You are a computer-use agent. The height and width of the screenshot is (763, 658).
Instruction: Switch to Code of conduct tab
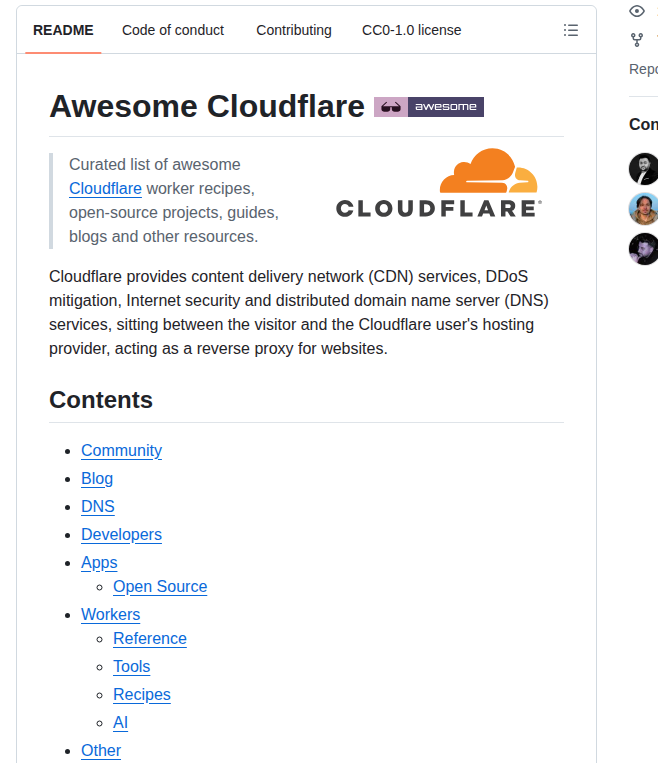click(x=173, y=30)
